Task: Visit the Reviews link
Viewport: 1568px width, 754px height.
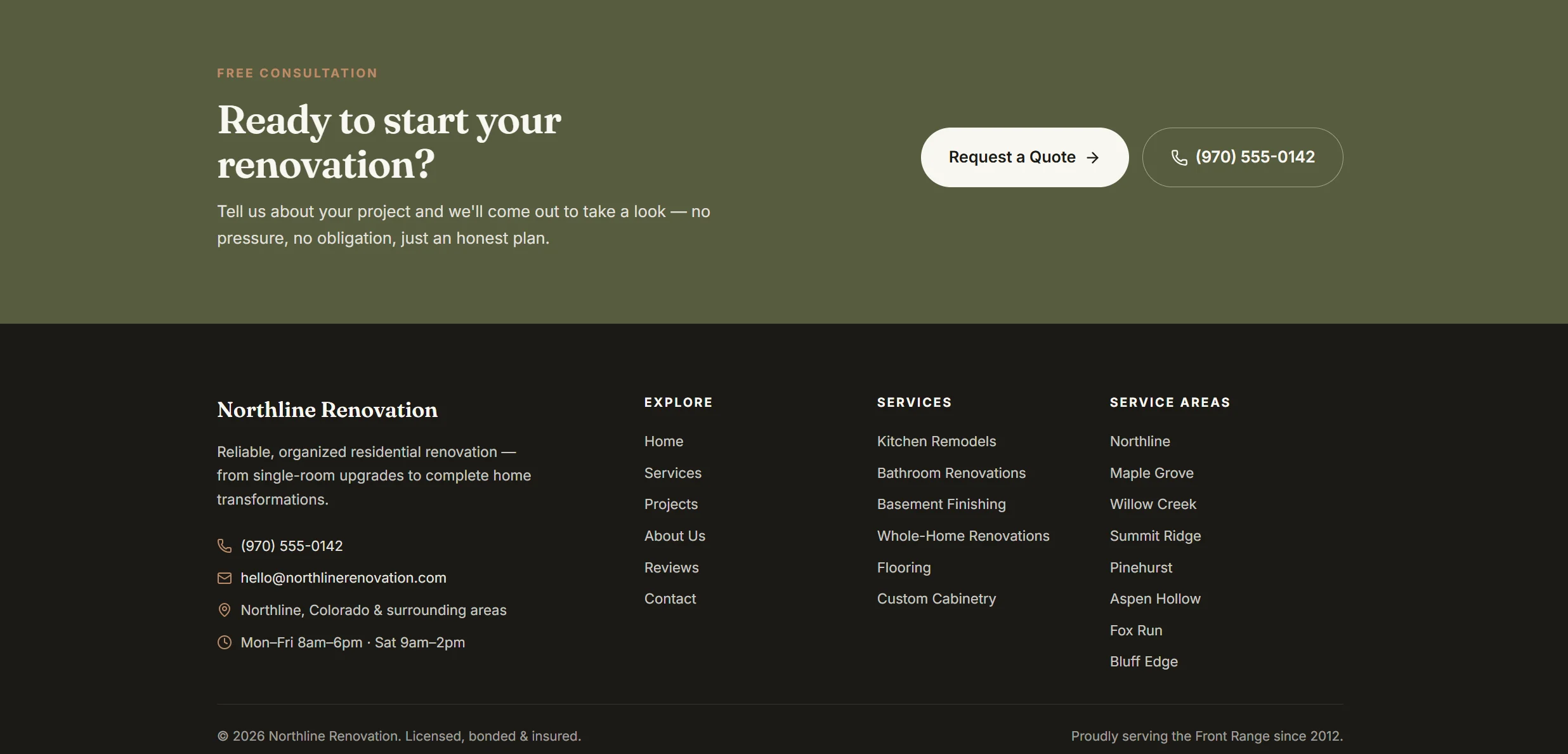Action: coord(671,567)
